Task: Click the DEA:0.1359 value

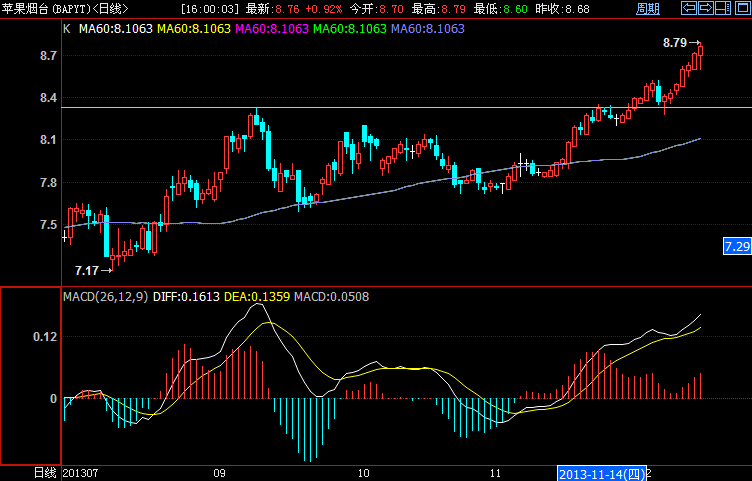Action: pyautogui.click(x=257, y=297)
